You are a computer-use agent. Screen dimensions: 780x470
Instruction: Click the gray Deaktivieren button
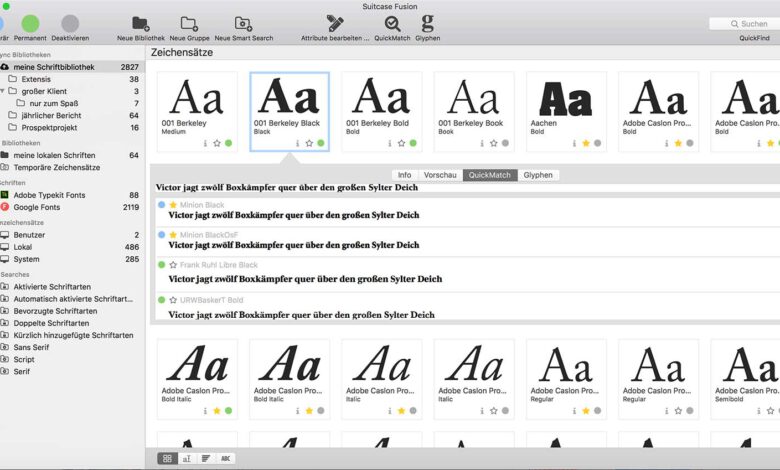(70, 24)
